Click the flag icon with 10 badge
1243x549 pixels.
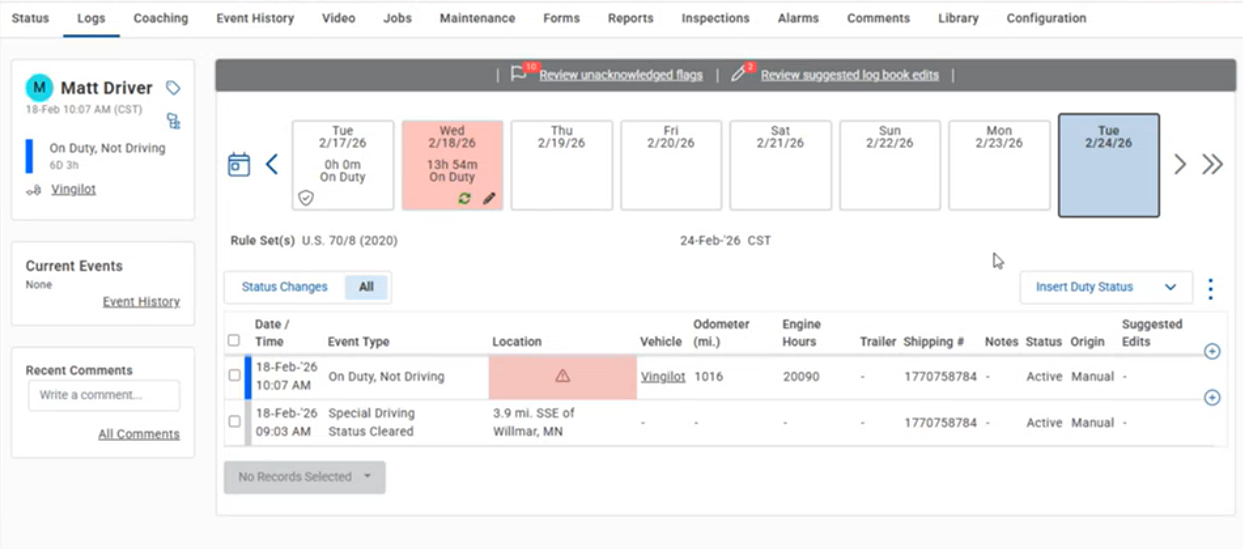tap(519, 73)
